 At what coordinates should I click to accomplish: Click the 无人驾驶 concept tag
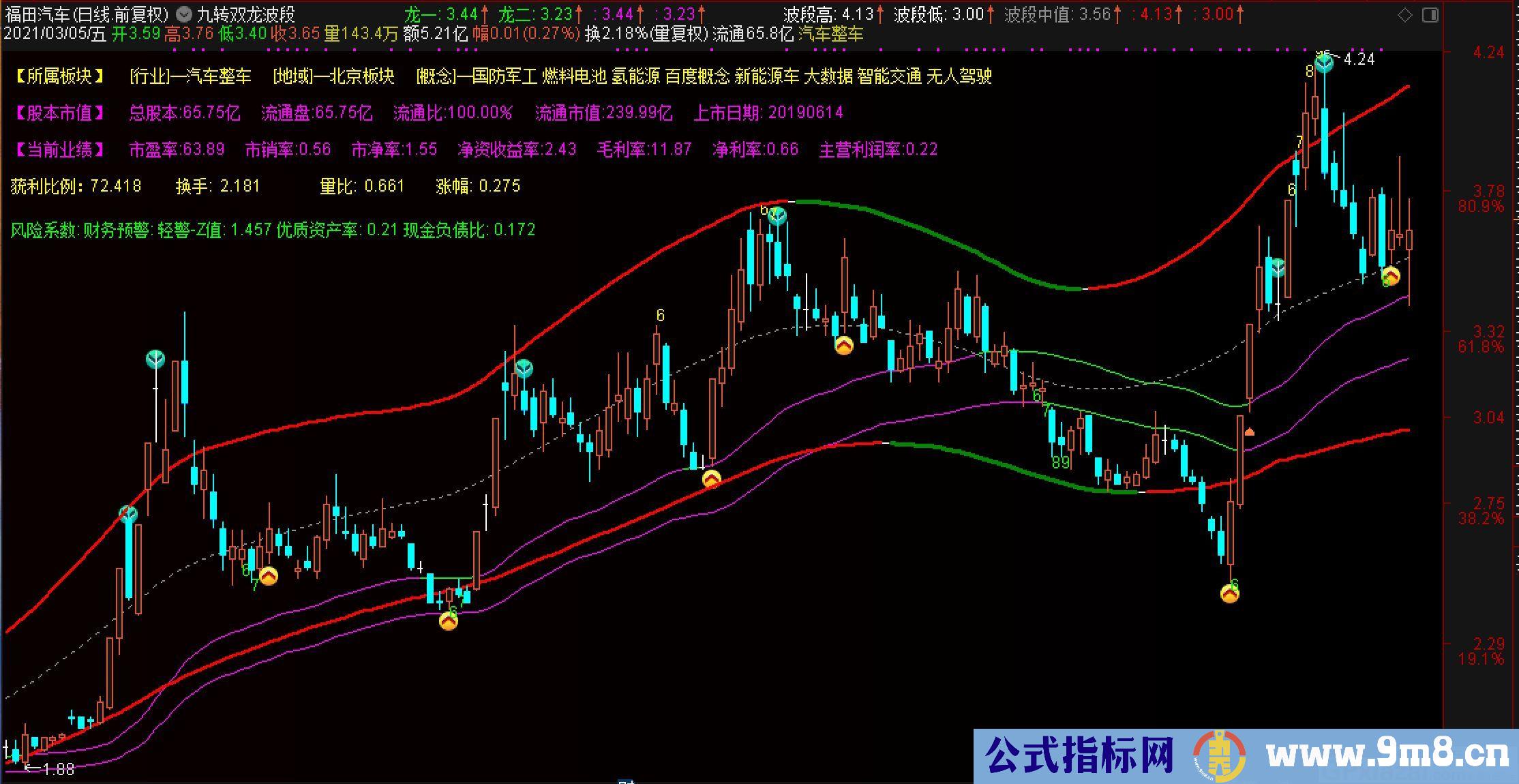pos(959,76)
